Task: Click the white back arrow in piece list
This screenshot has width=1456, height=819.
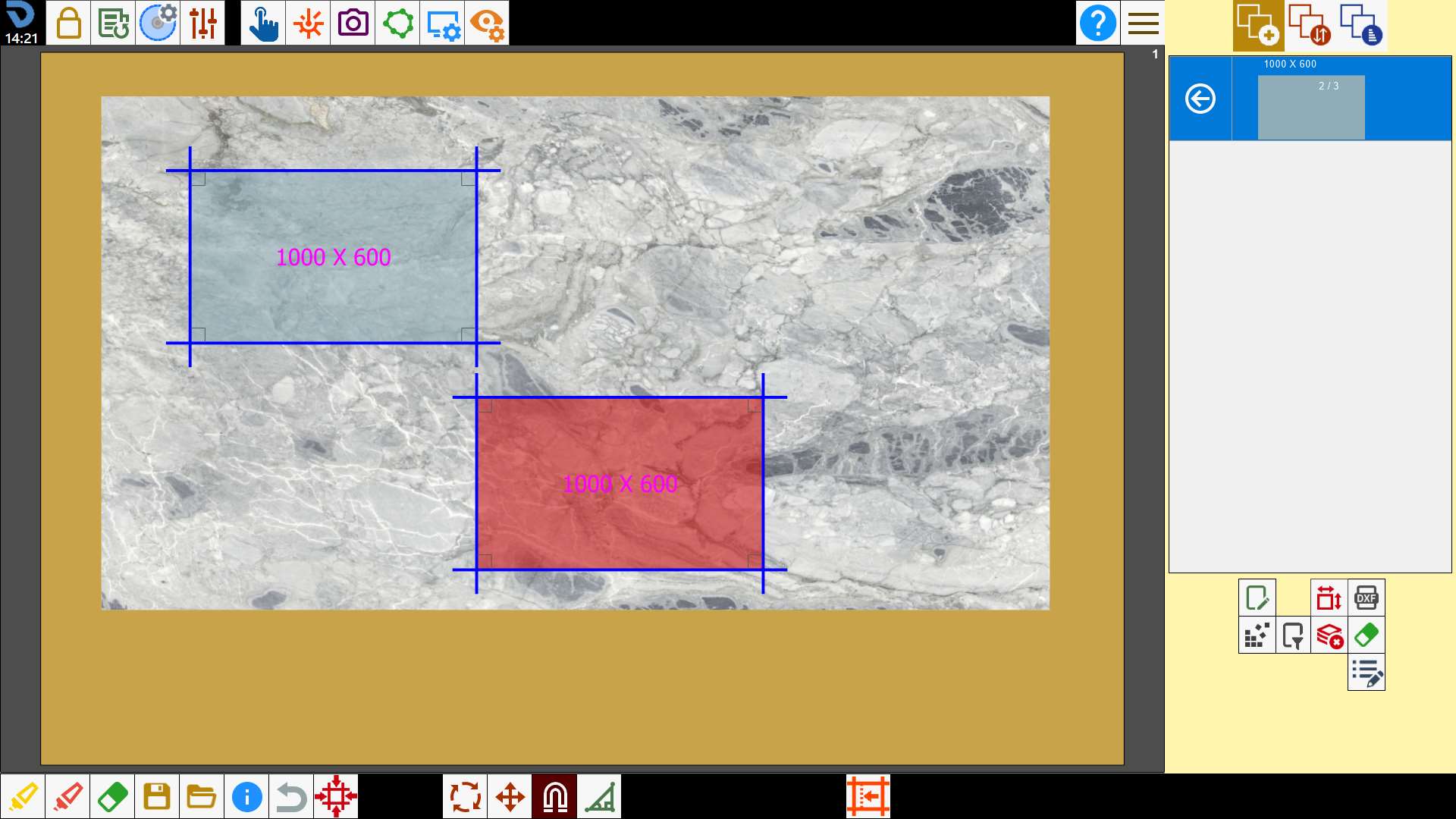Action: click(x=1200, y=99)
